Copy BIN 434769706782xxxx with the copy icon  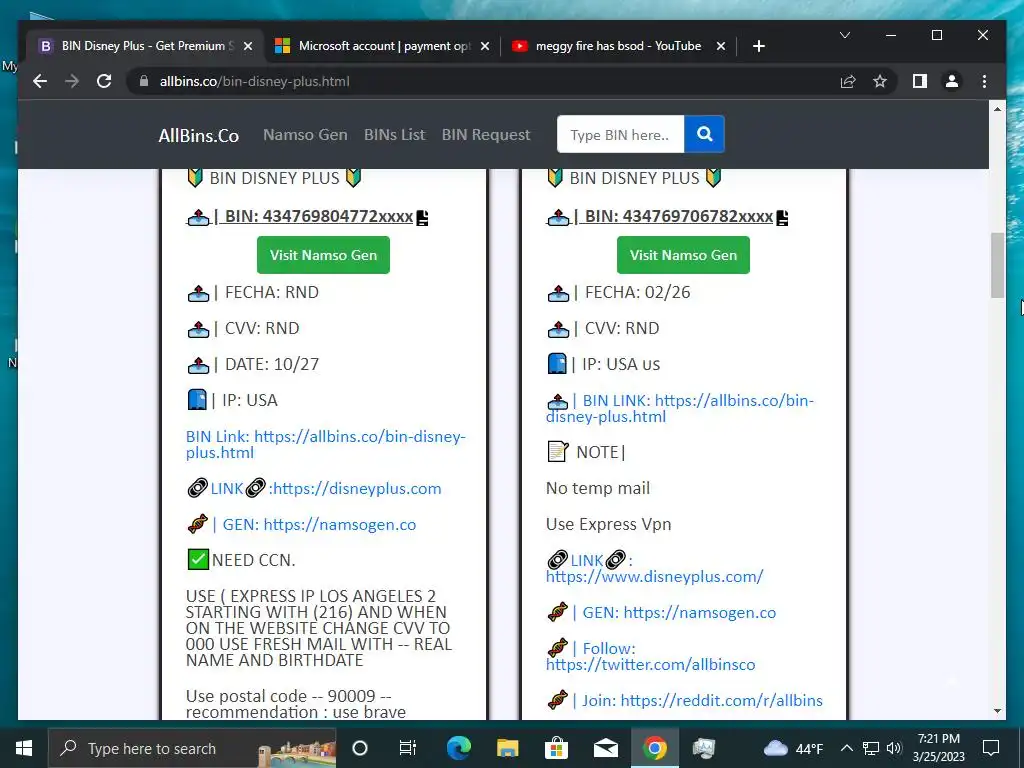point(782,217)
